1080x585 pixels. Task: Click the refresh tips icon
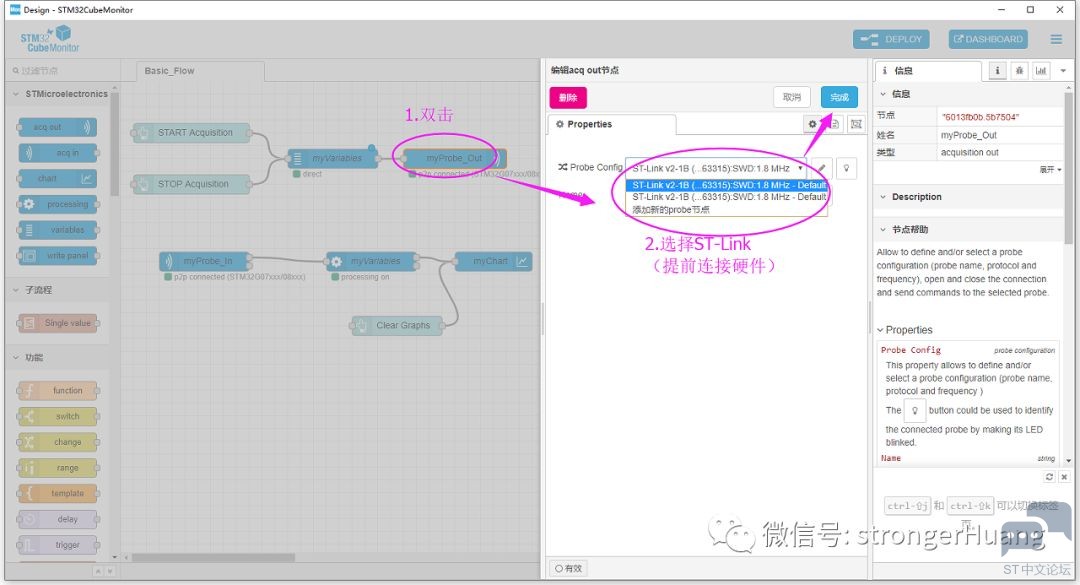1049,477
